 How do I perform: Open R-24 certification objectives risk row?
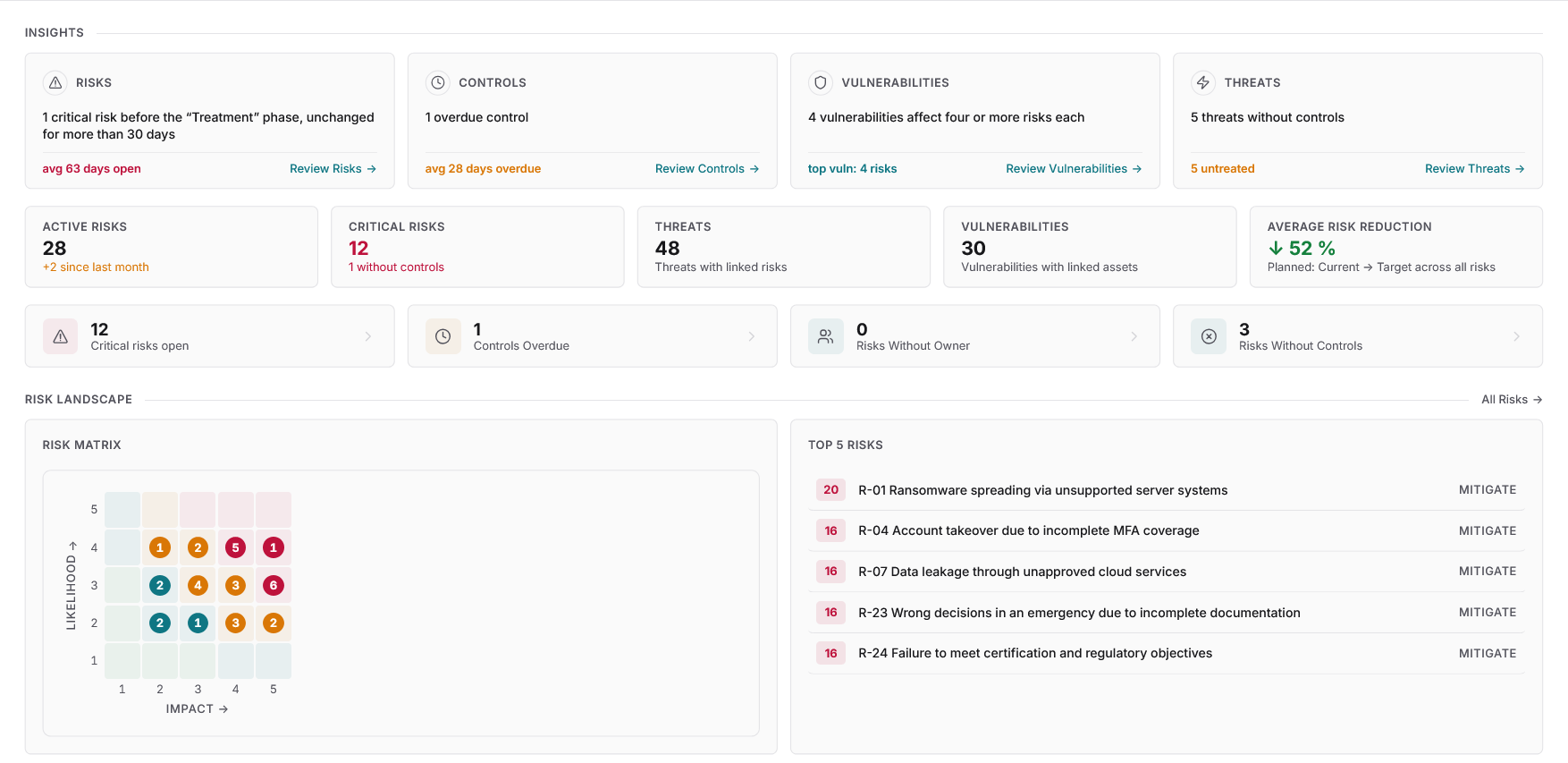pyautogui.click(x=1167, y=653)
